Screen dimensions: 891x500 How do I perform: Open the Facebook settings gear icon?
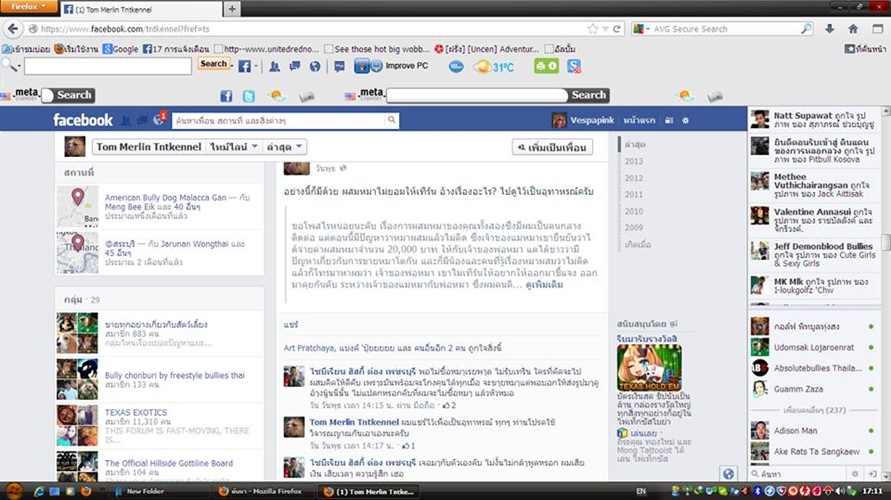685,120
